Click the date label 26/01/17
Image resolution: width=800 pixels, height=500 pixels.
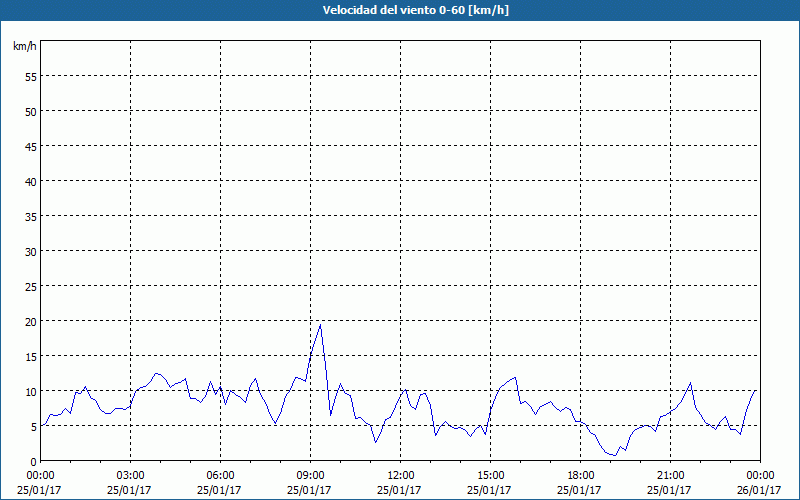(x=759, y=490)
